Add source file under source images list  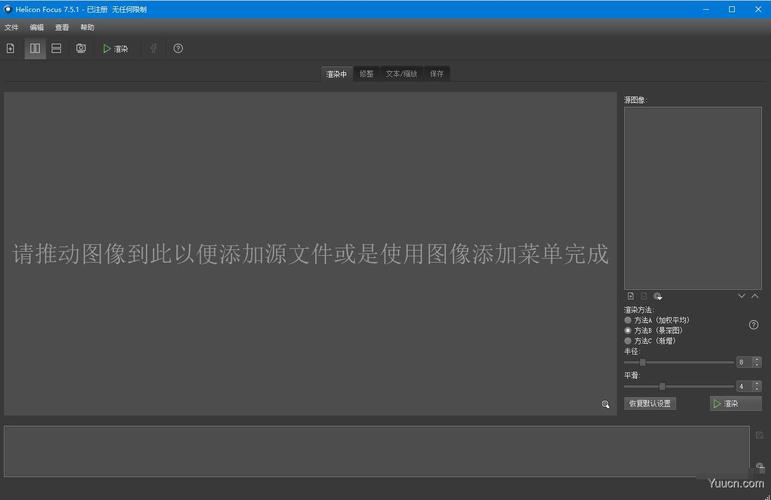tap(631, 296)
